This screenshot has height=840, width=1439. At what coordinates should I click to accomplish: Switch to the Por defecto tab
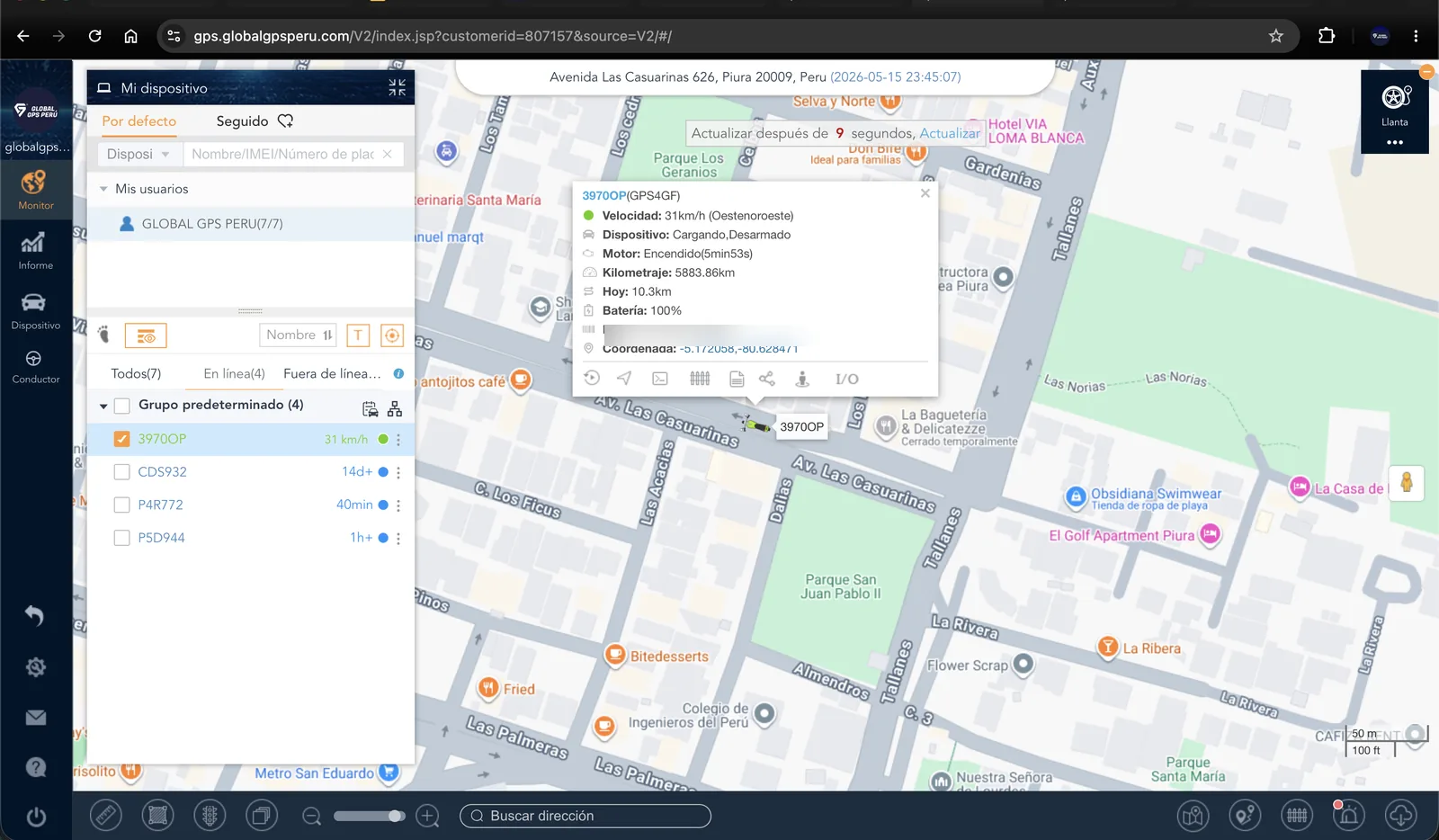[139, 121]
